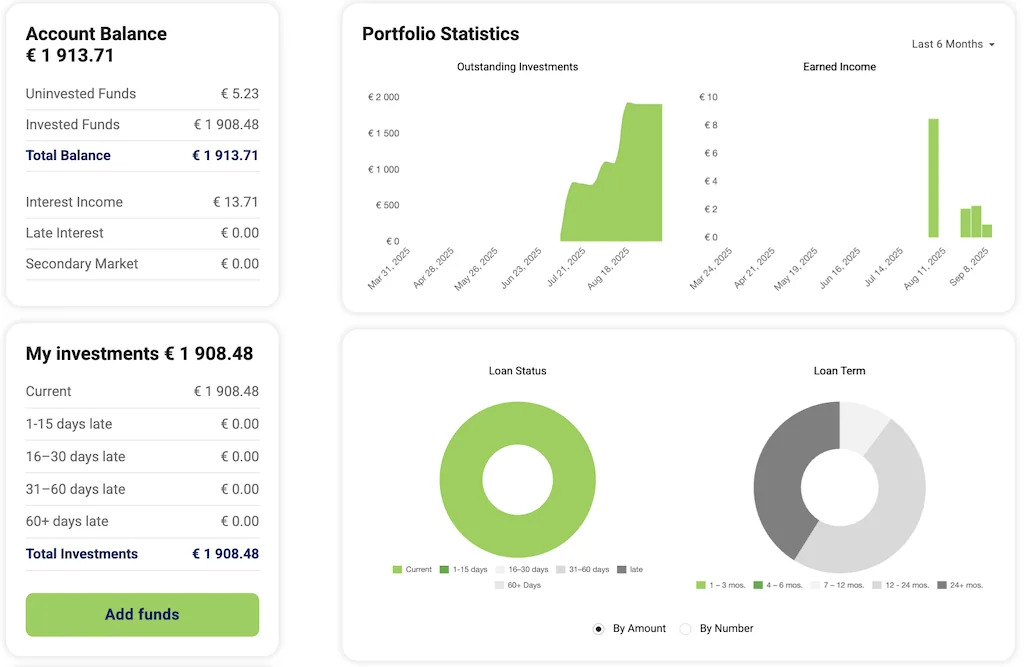Select the By Number radio button
This screenshot has height=667, width=1024.
686,629
